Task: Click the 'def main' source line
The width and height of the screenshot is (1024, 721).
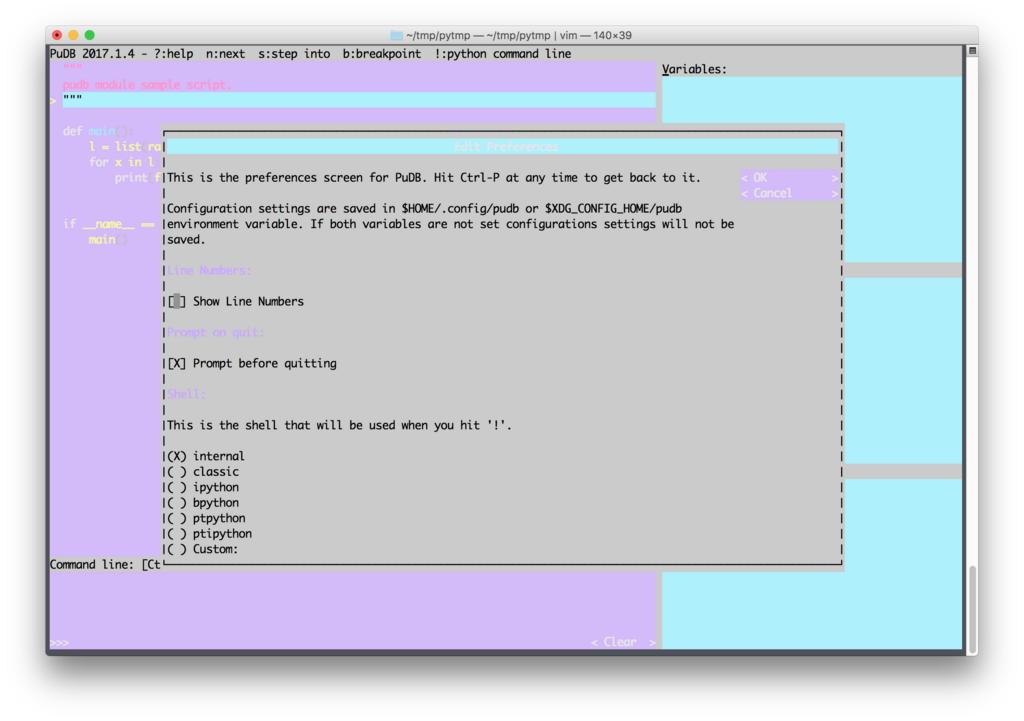Action: 98,131
